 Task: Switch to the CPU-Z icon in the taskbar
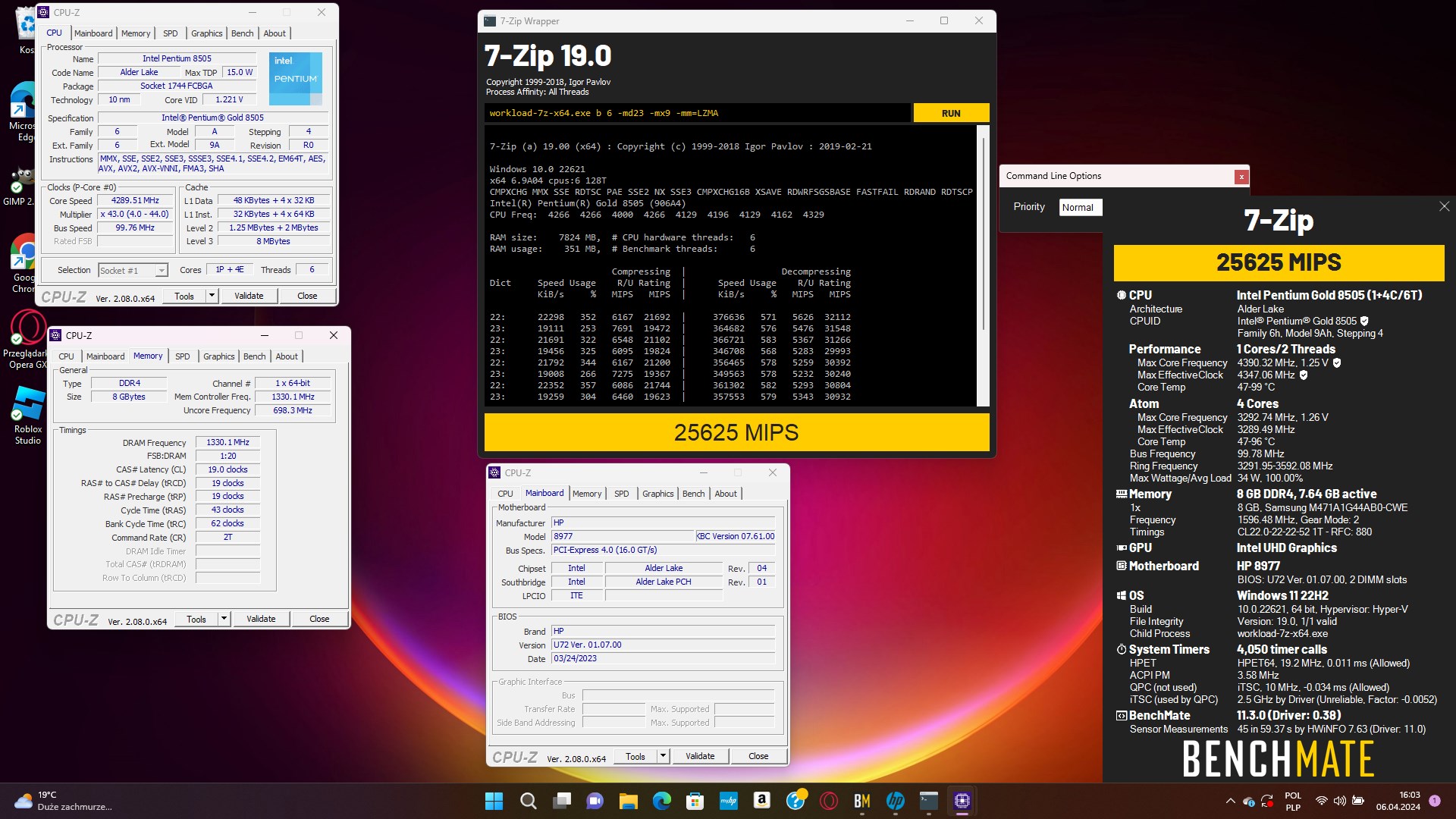point(962,801)
